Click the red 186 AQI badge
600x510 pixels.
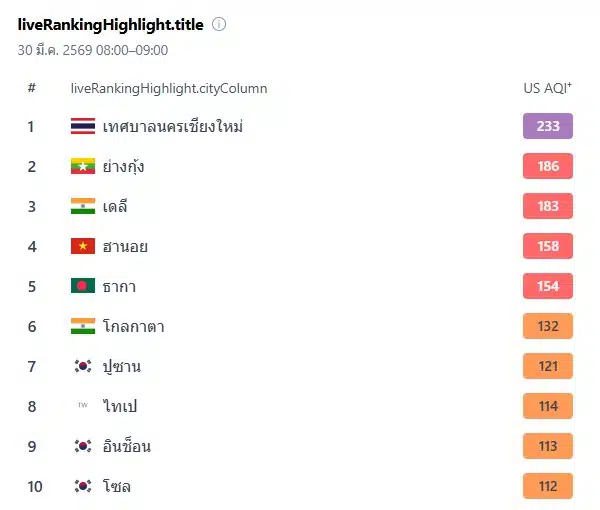click(548, 166)
